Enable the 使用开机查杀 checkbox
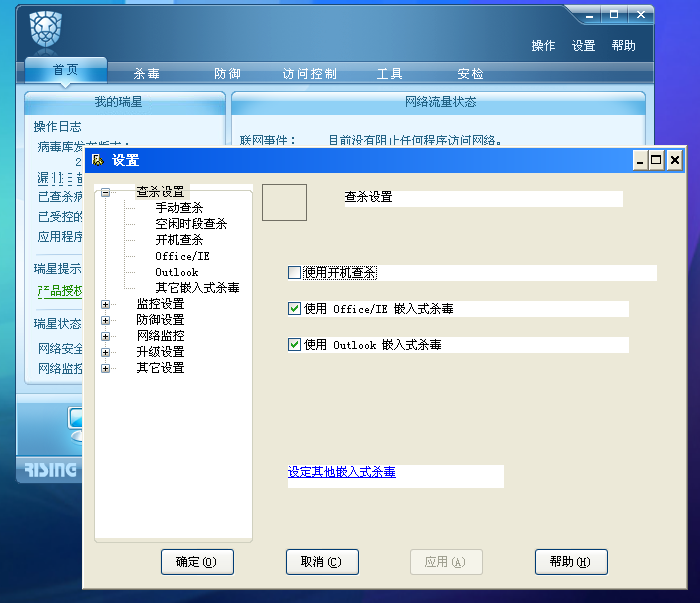Image resolution: width=700 pixels, height=603 pixels. pos(294,272)
